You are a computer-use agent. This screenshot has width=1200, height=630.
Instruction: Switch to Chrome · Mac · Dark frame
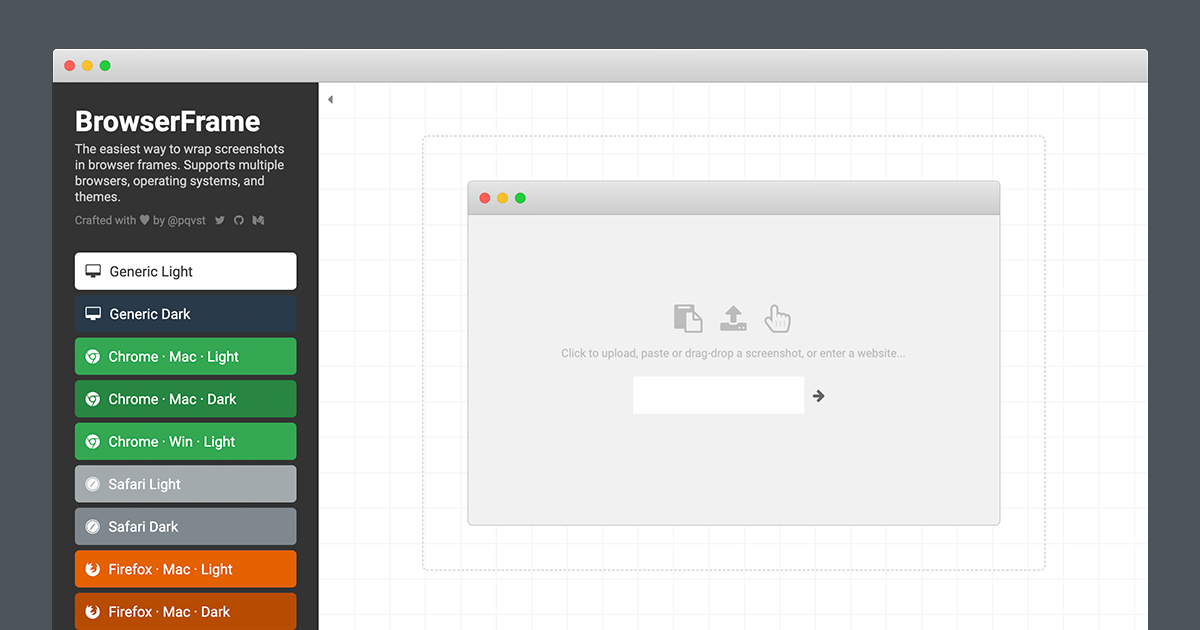pyautogui.click(x=185, y=398)
